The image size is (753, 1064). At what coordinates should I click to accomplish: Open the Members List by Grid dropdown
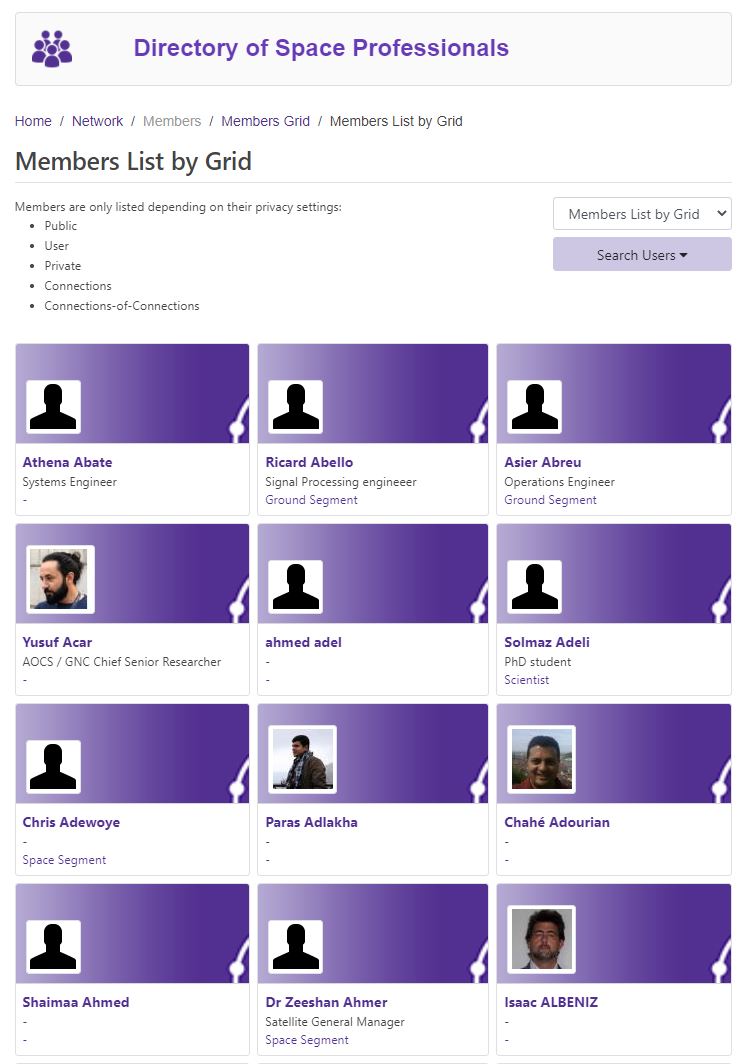click(642, 214)
